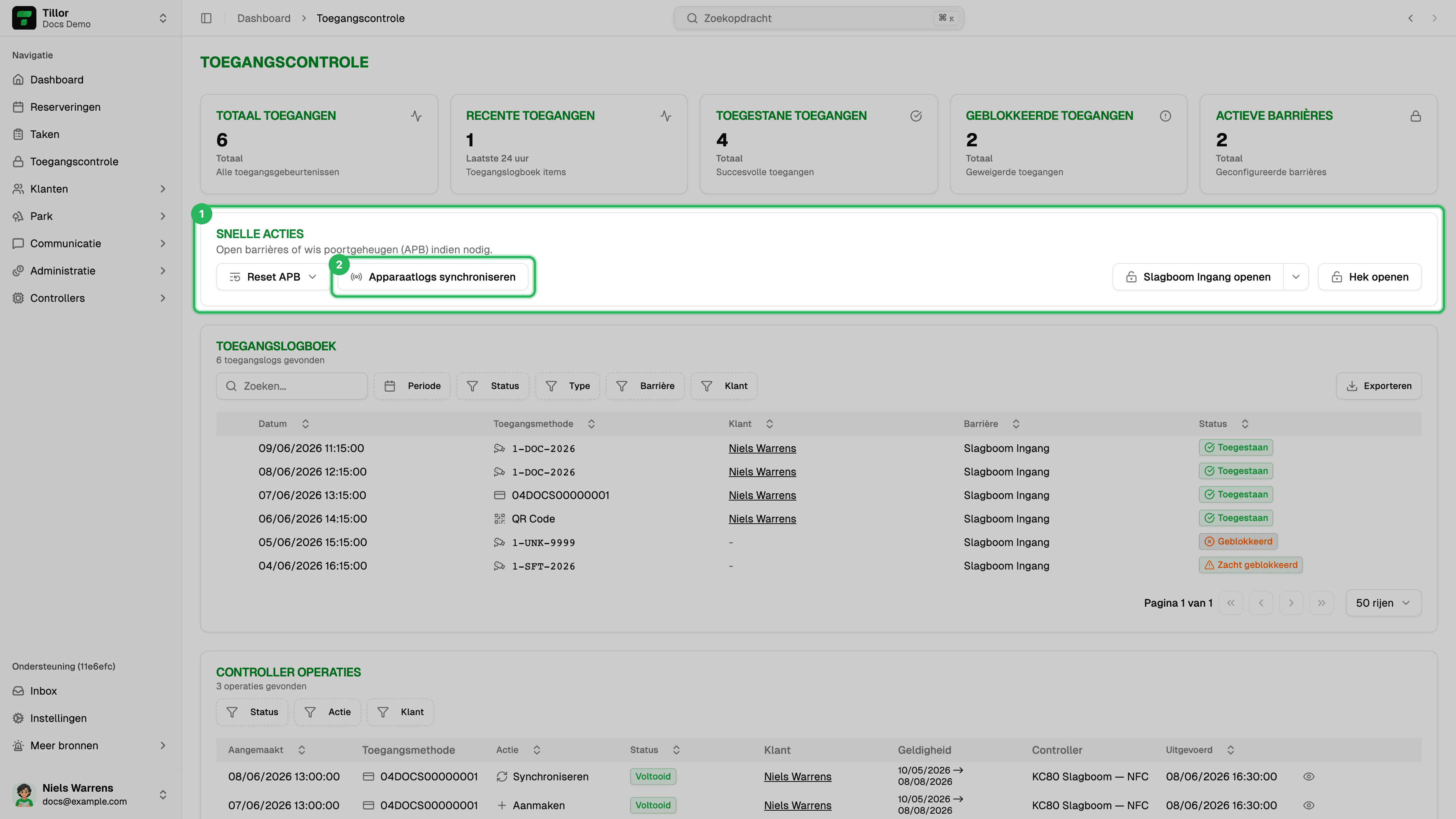Open the Inbox
Image resolution: width=1456 pixels, height=819 pixels.
(x=91, y=691)
